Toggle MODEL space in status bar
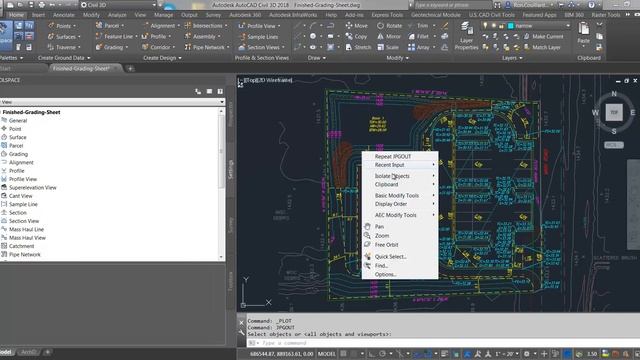 (x=326, y=354)
